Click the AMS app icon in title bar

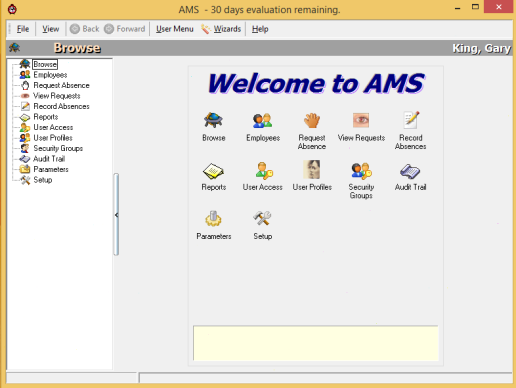point(12,9)
